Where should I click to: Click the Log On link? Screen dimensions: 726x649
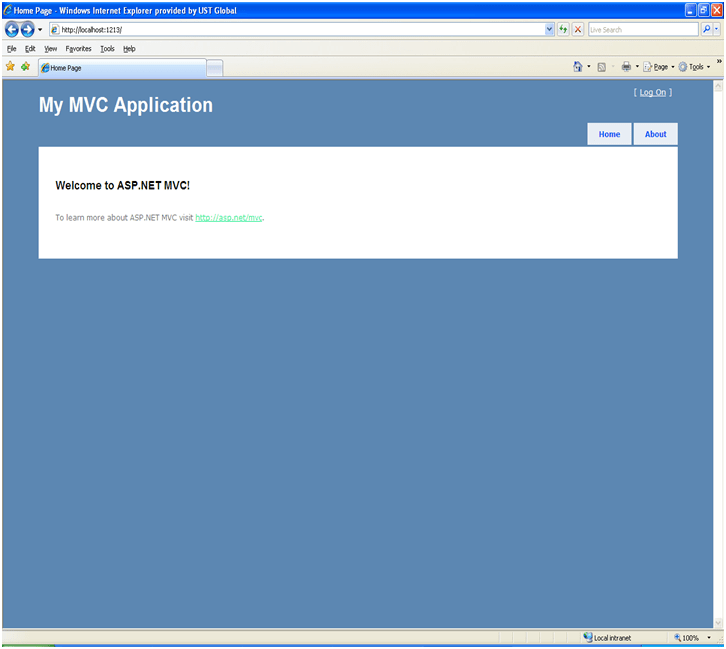tap(652, 93)
